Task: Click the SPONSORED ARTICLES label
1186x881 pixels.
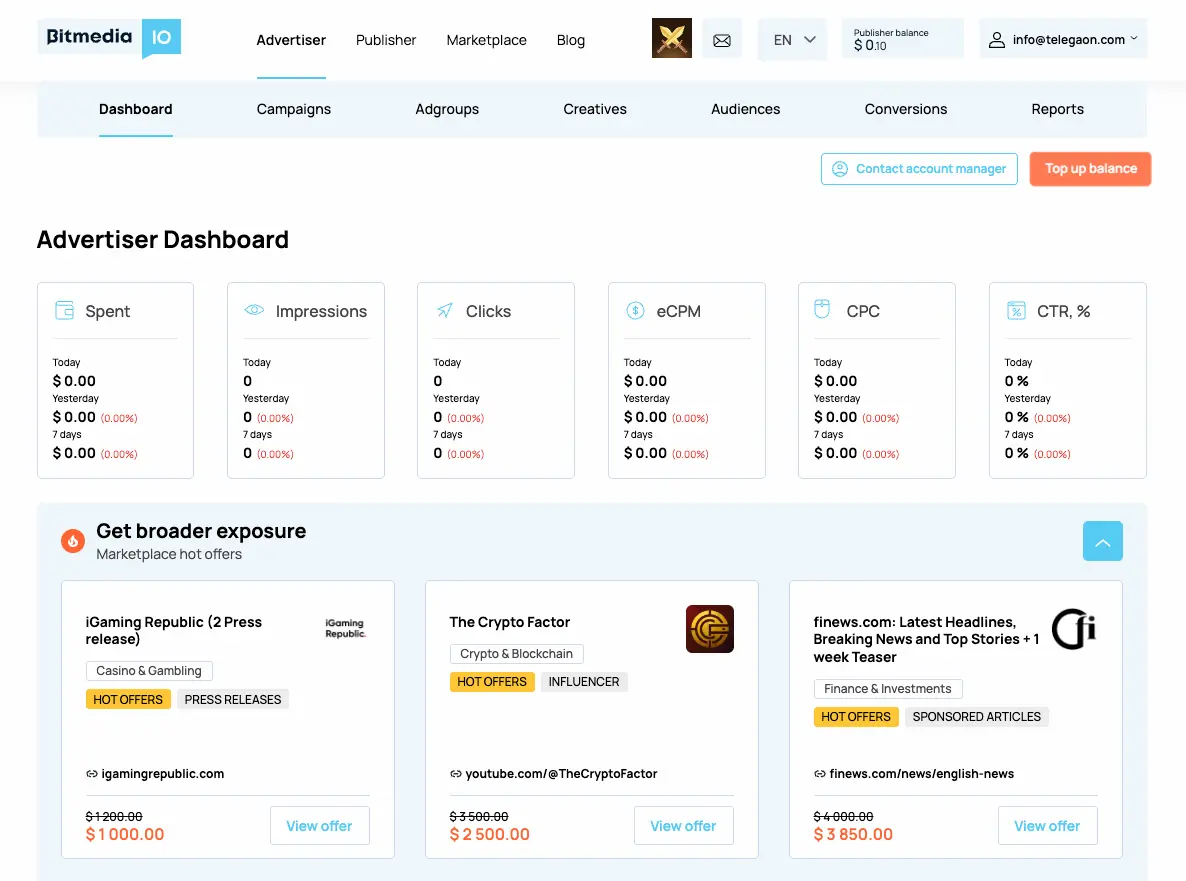Action: (976, 717)
